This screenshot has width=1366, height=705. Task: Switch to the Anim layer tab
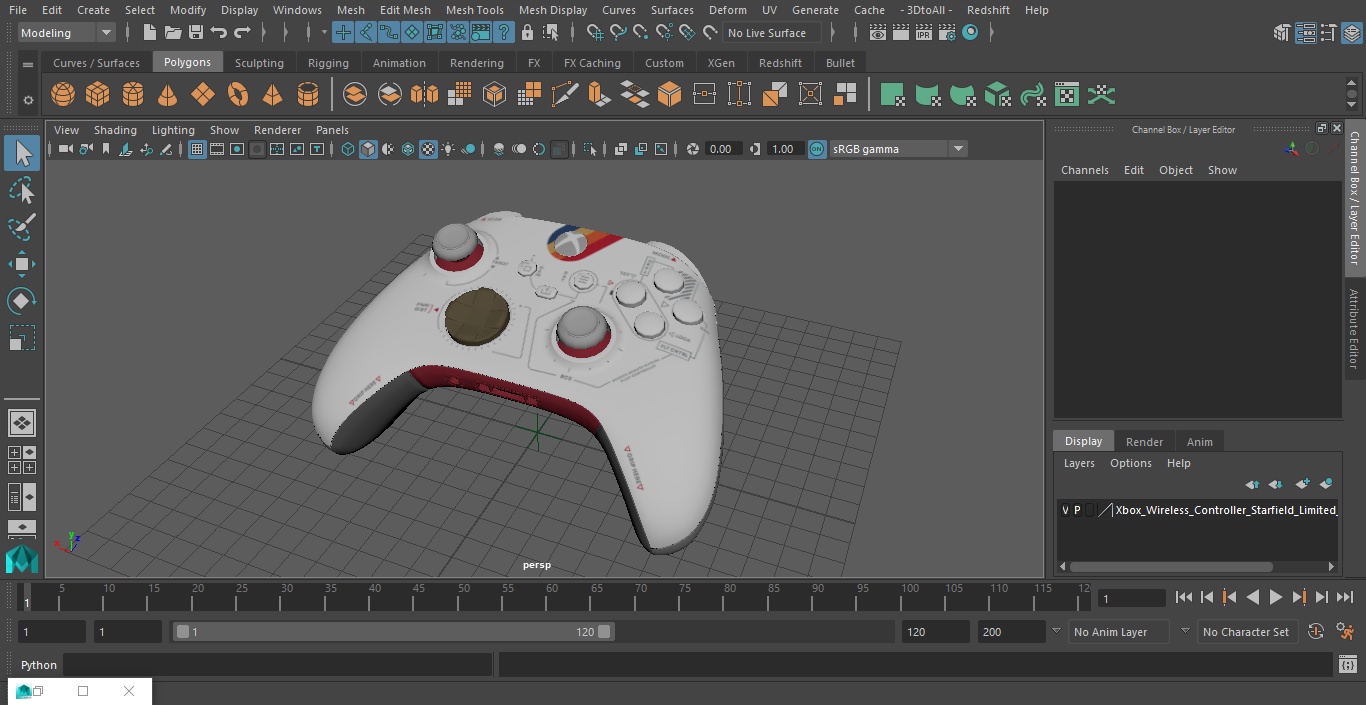pos(1199,441)
